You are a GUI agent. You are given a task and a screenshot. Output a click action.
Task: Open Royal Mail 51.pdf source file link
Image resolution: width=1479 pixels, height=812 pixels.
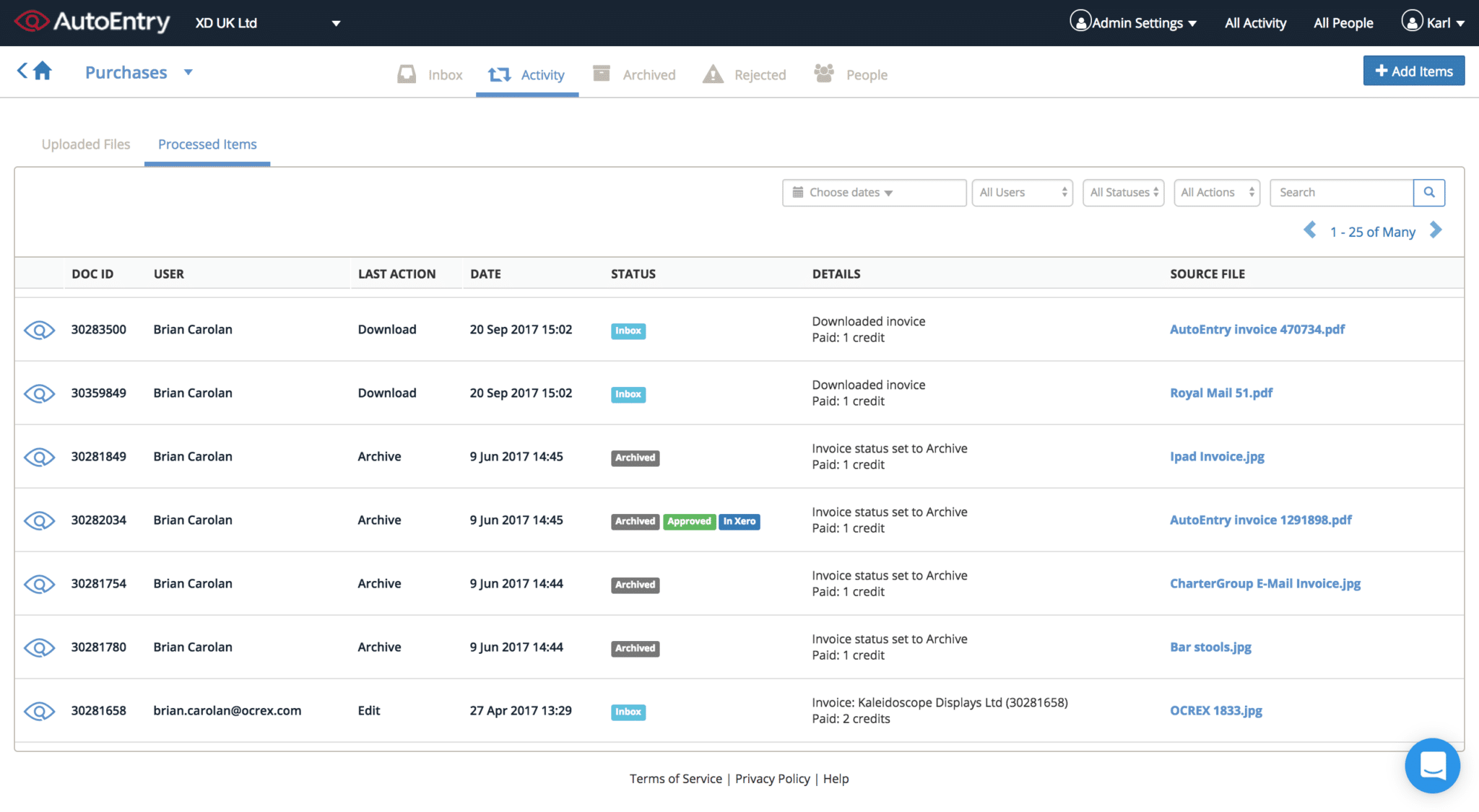(x=1221, y=391)
